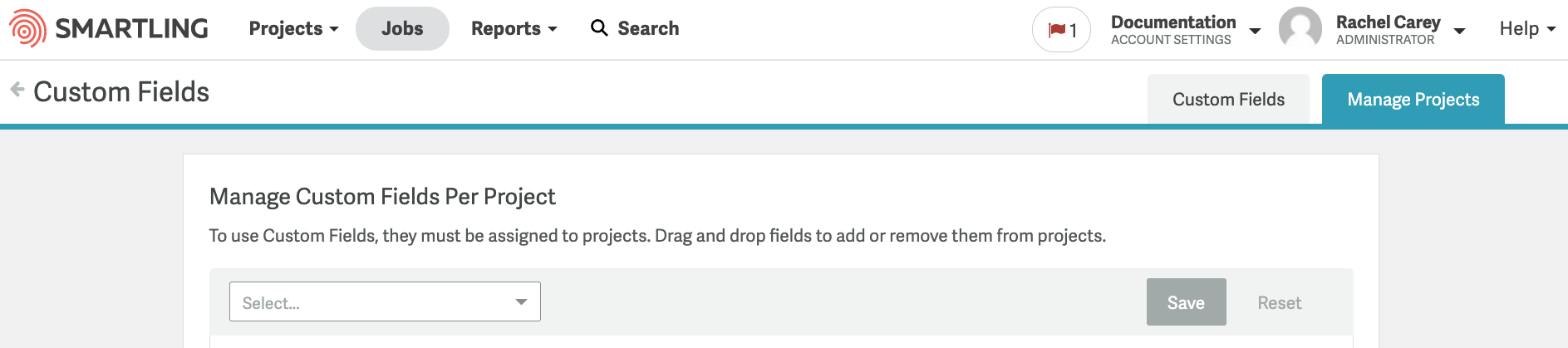Click the magnifying glass search icon

[x=599, y=28]
